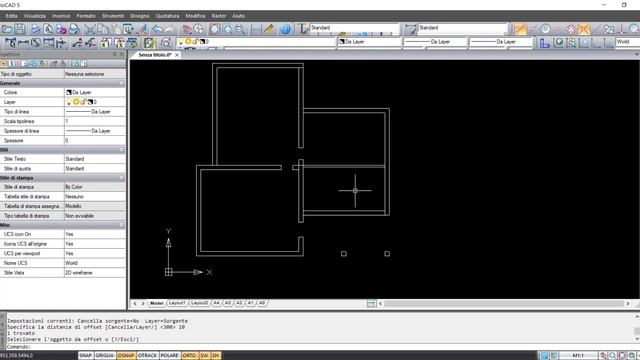Toggle SNAP mode in status bar
The image size is (640, 360).
[85, 356]
